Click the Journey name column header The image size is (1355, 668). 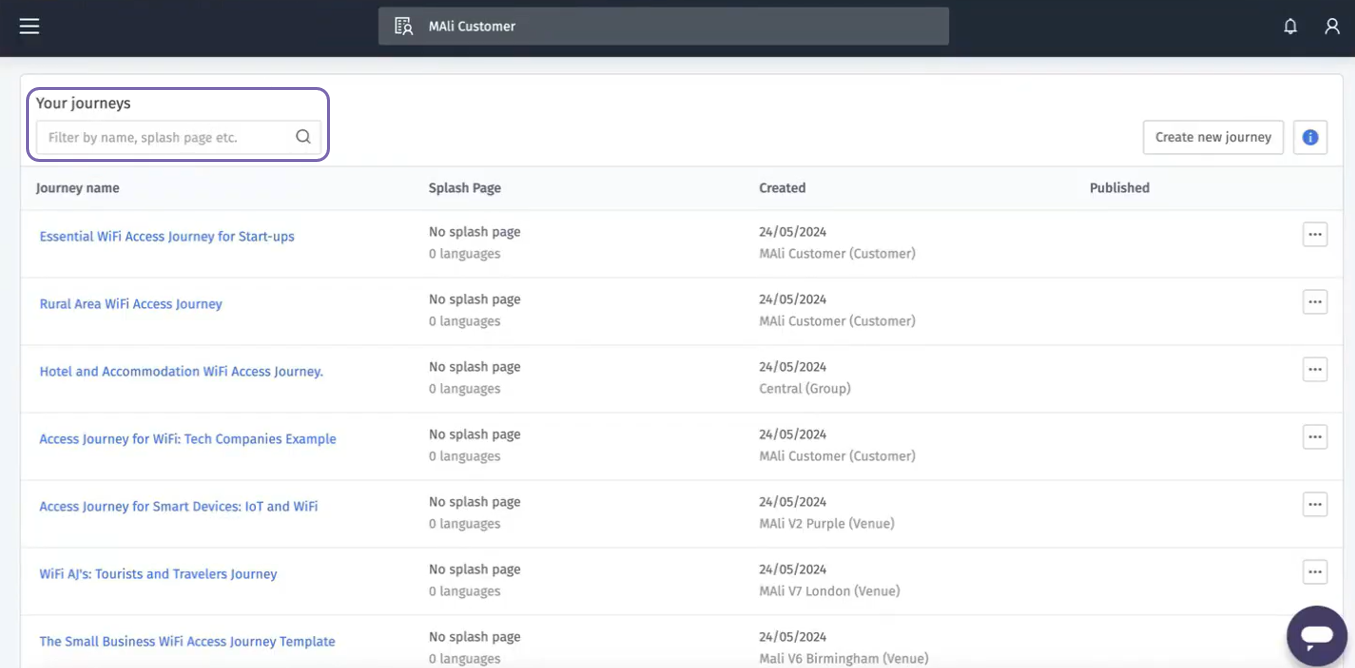[x=78, y=188]
